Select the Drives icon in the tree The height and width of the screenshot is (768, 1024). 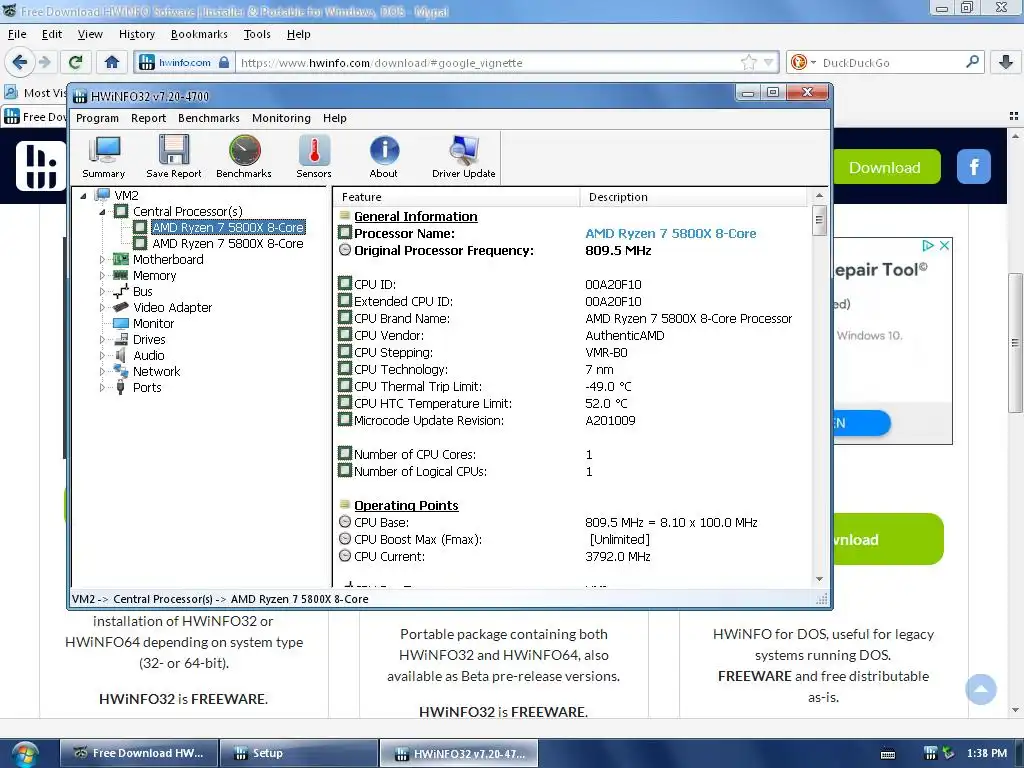pos(120,339)
